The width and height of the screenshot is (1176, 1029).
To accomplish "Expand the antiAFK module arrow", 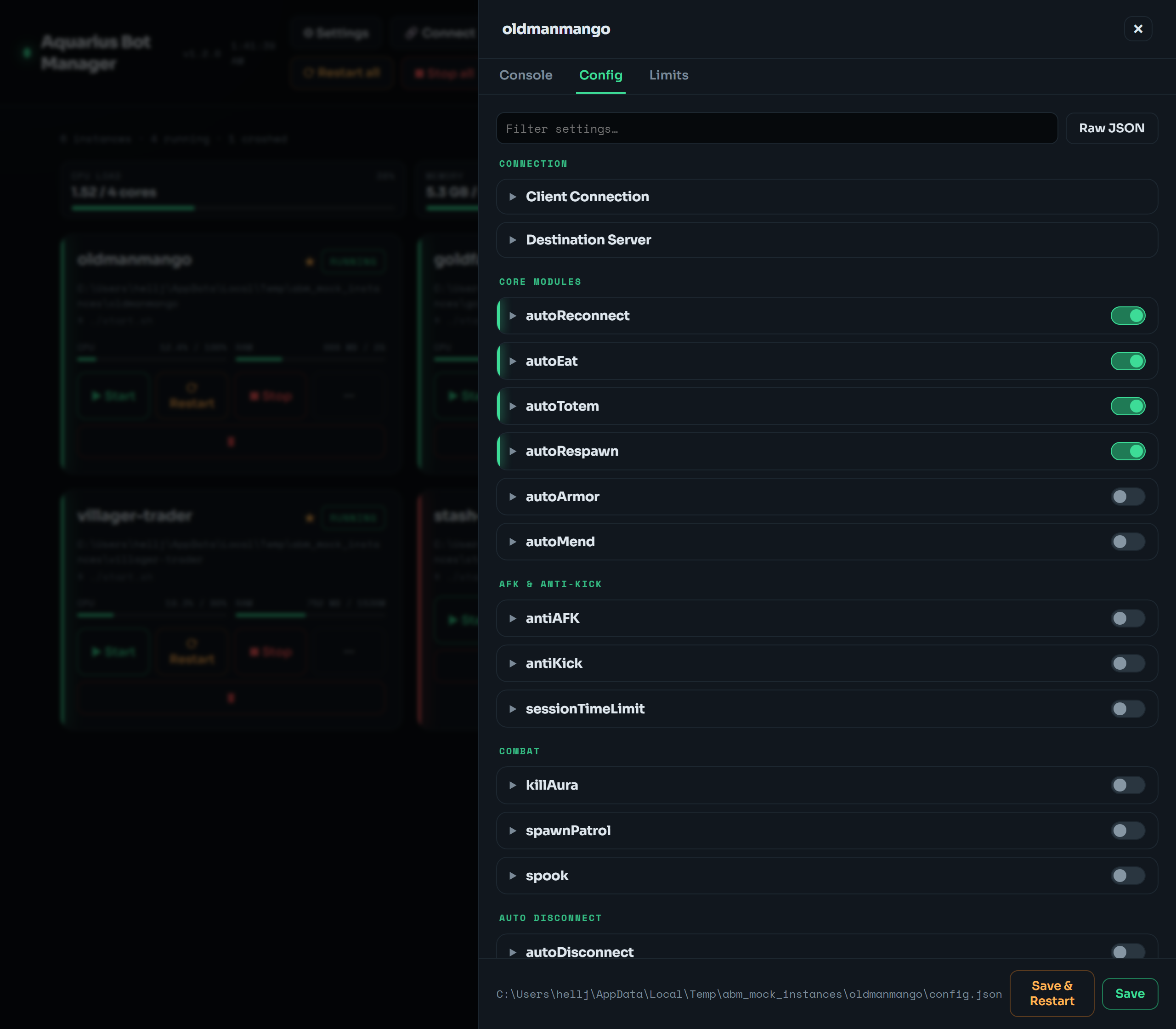I will (x=513, y=618).
